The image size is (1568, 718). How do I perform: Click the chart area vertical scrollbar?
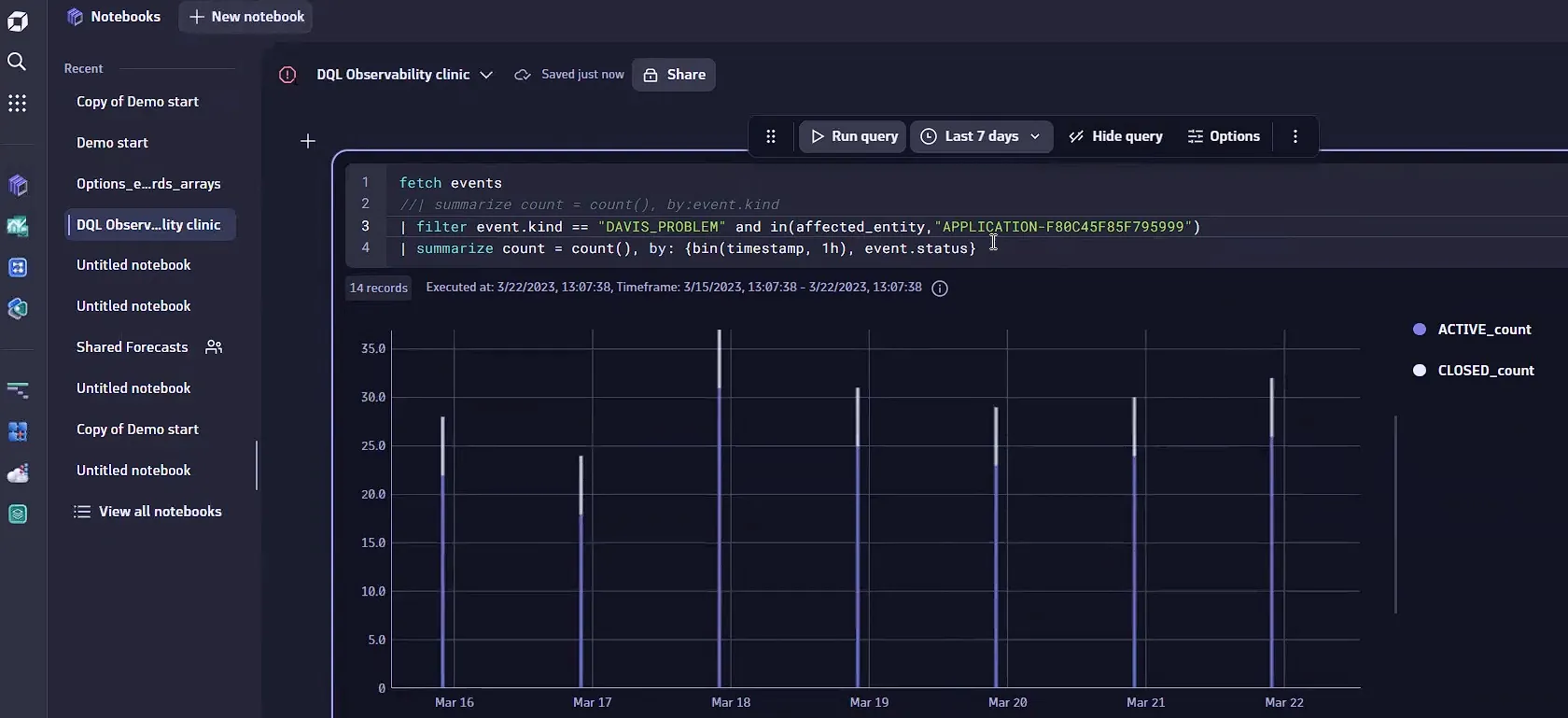1395,514
